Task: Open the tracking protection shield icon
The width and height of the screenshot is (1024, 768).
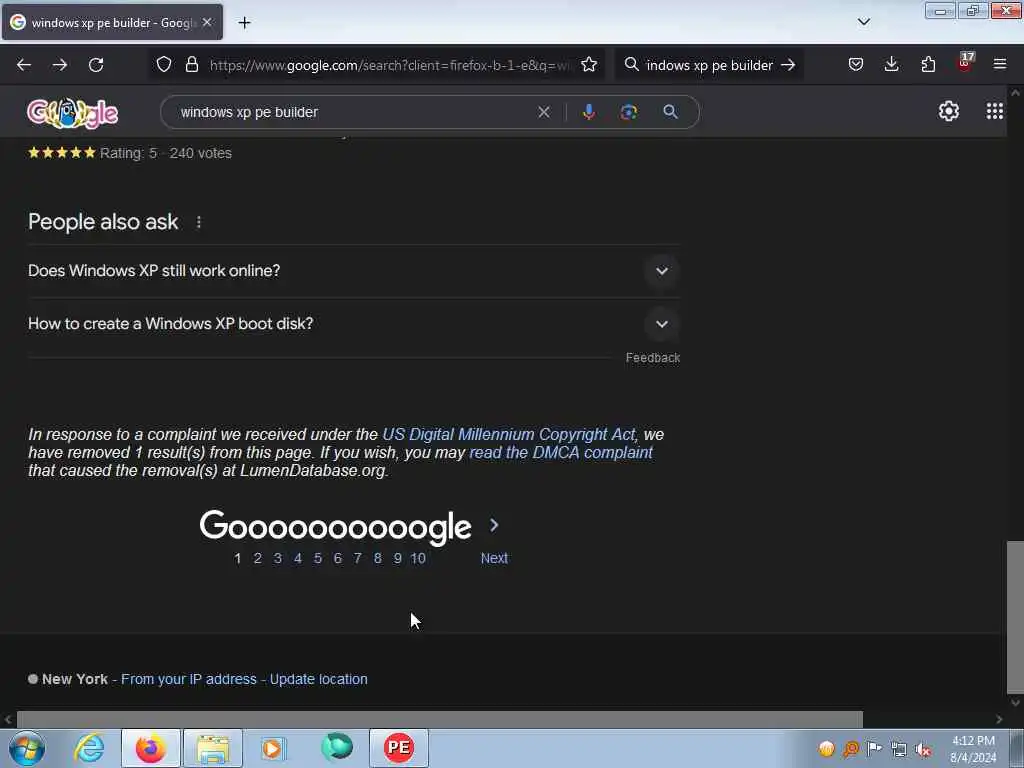Action: 164,65
